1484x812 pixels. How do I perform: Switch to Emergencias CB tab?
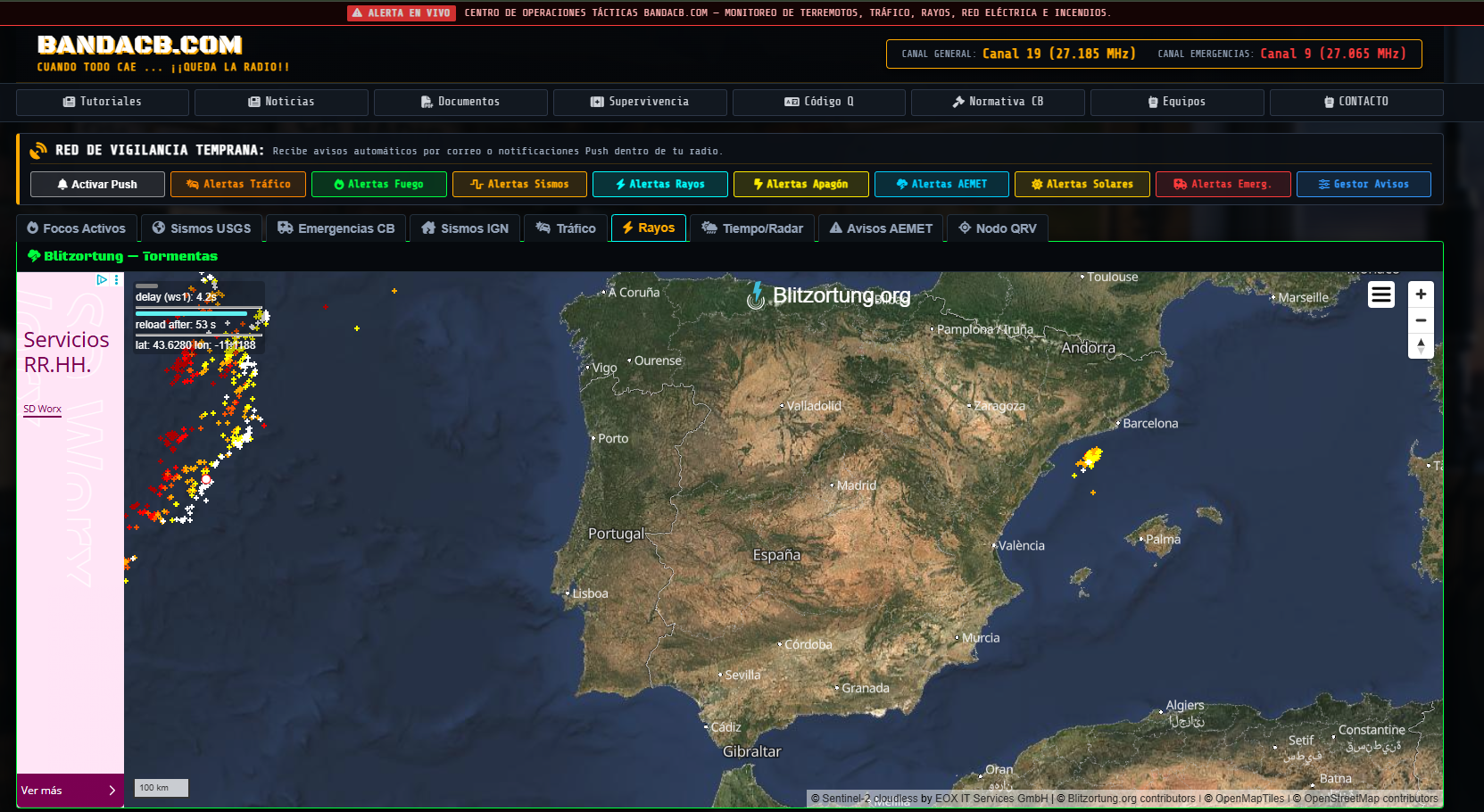336,228
